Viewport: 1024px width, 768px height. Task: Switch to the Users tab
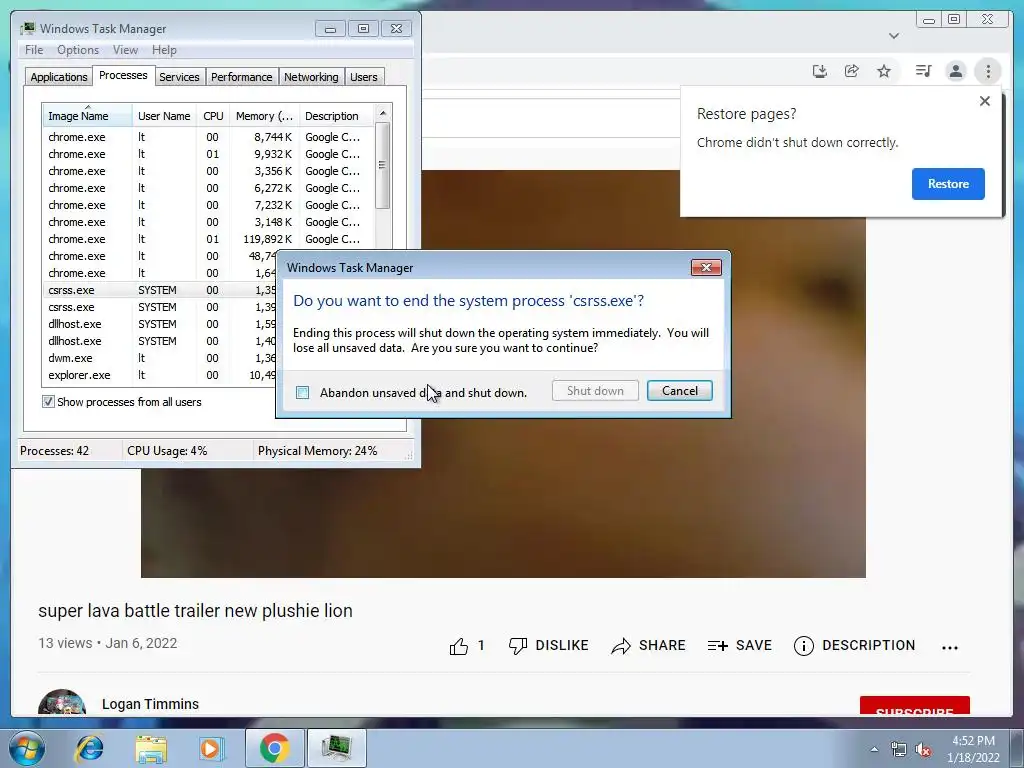(x=363, y=77)
